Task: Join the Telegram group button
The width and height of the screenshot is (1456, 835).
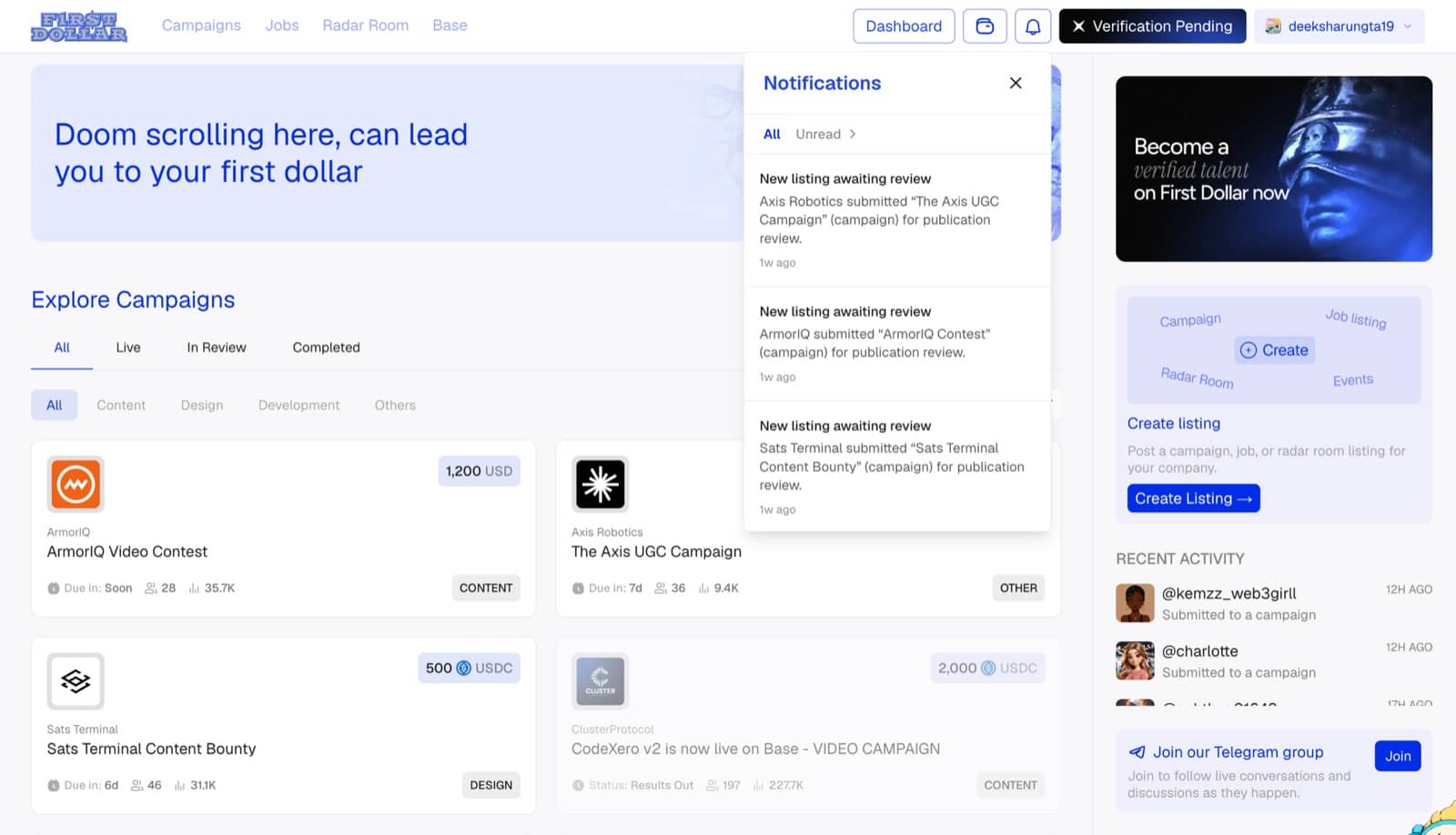Action: click(1398, 756)
